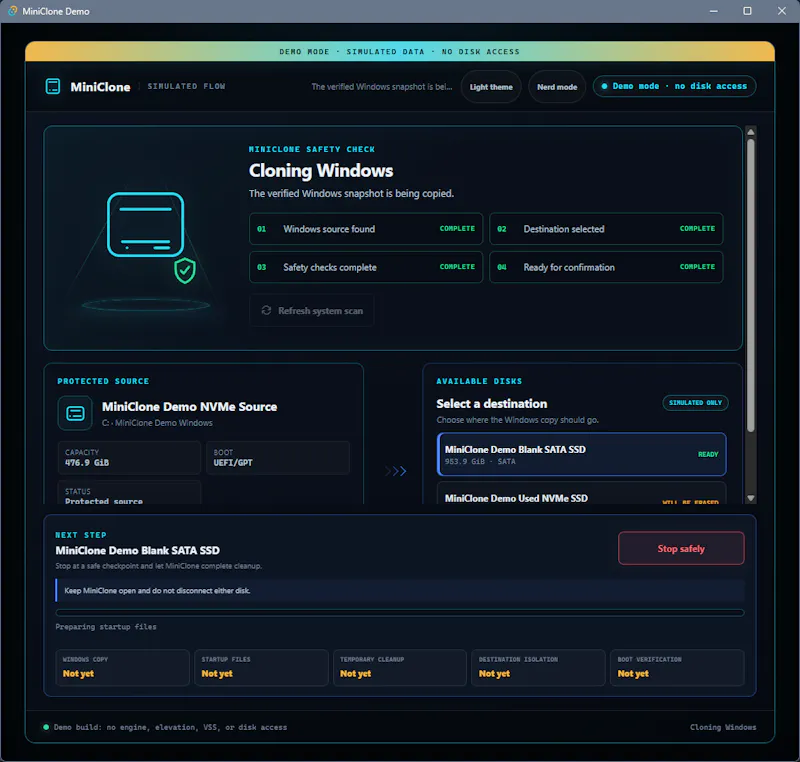Image resolution: width=800 pixels, height=762 pixels.
Task: Close the MiniClone Demo window
Action: (782, 11)
